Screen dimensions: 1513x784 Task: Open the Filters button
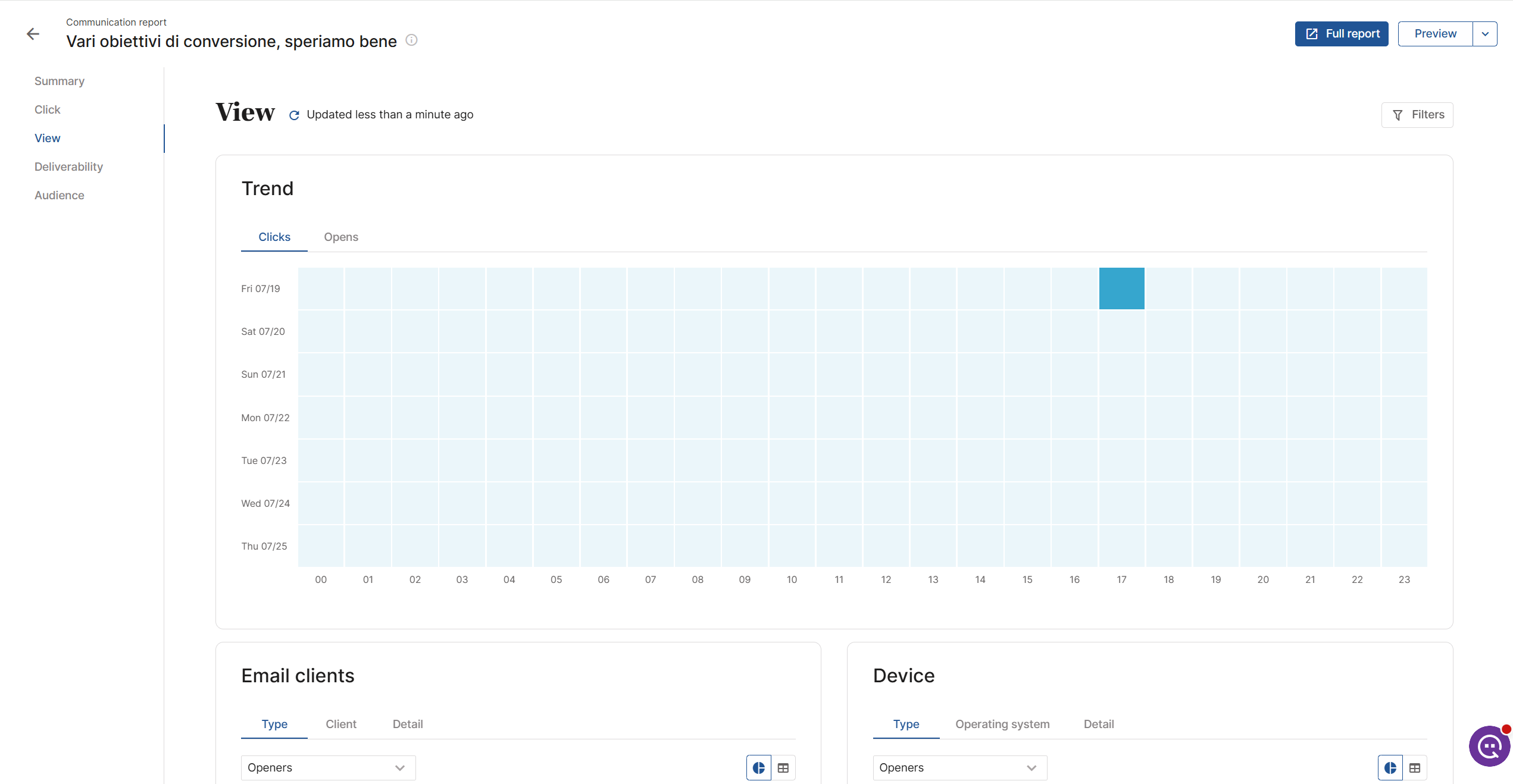click(1417, 115)
